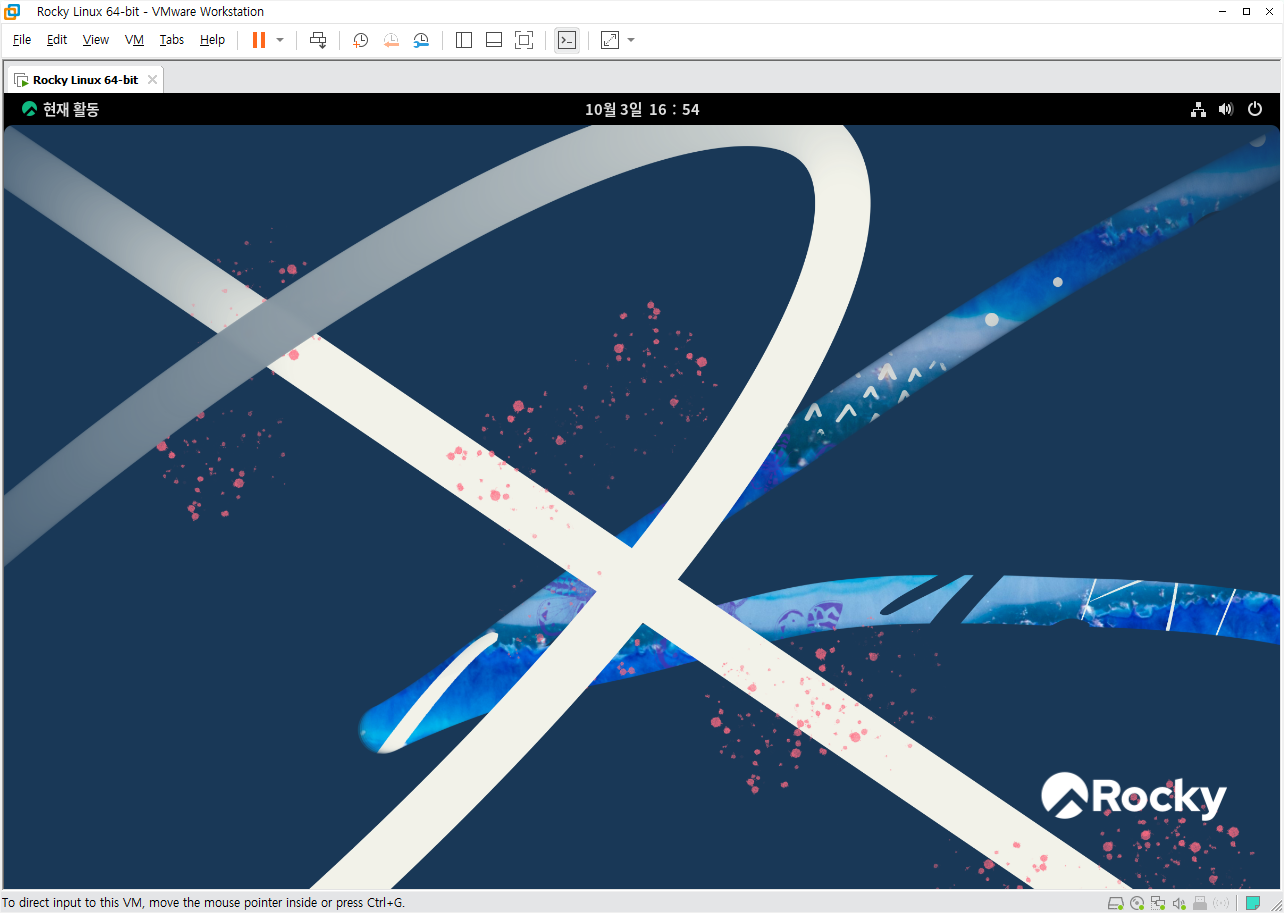Viewport: 1284px width, 913px height.
Task: Open the Snapshot Manager wrench-clock icon
Action: click(x=421, y=40)
